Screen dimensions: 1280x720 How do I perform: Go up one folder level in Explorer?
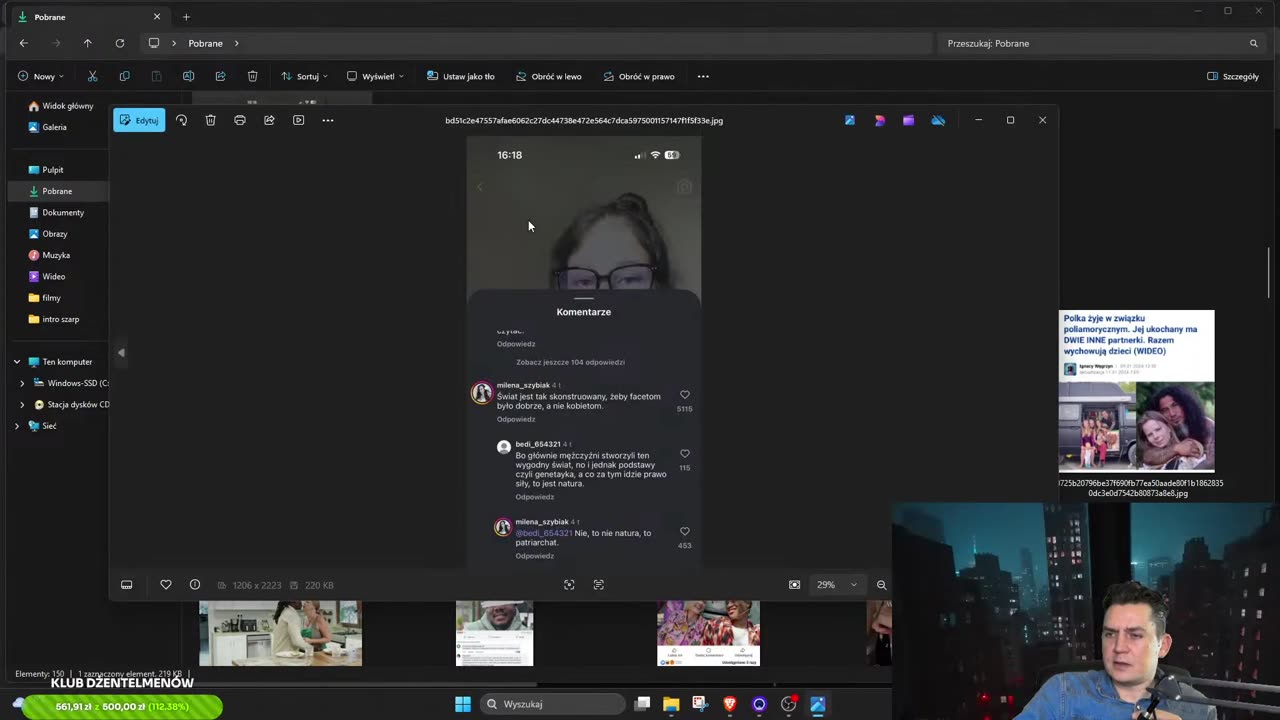(x=88, y=43)
